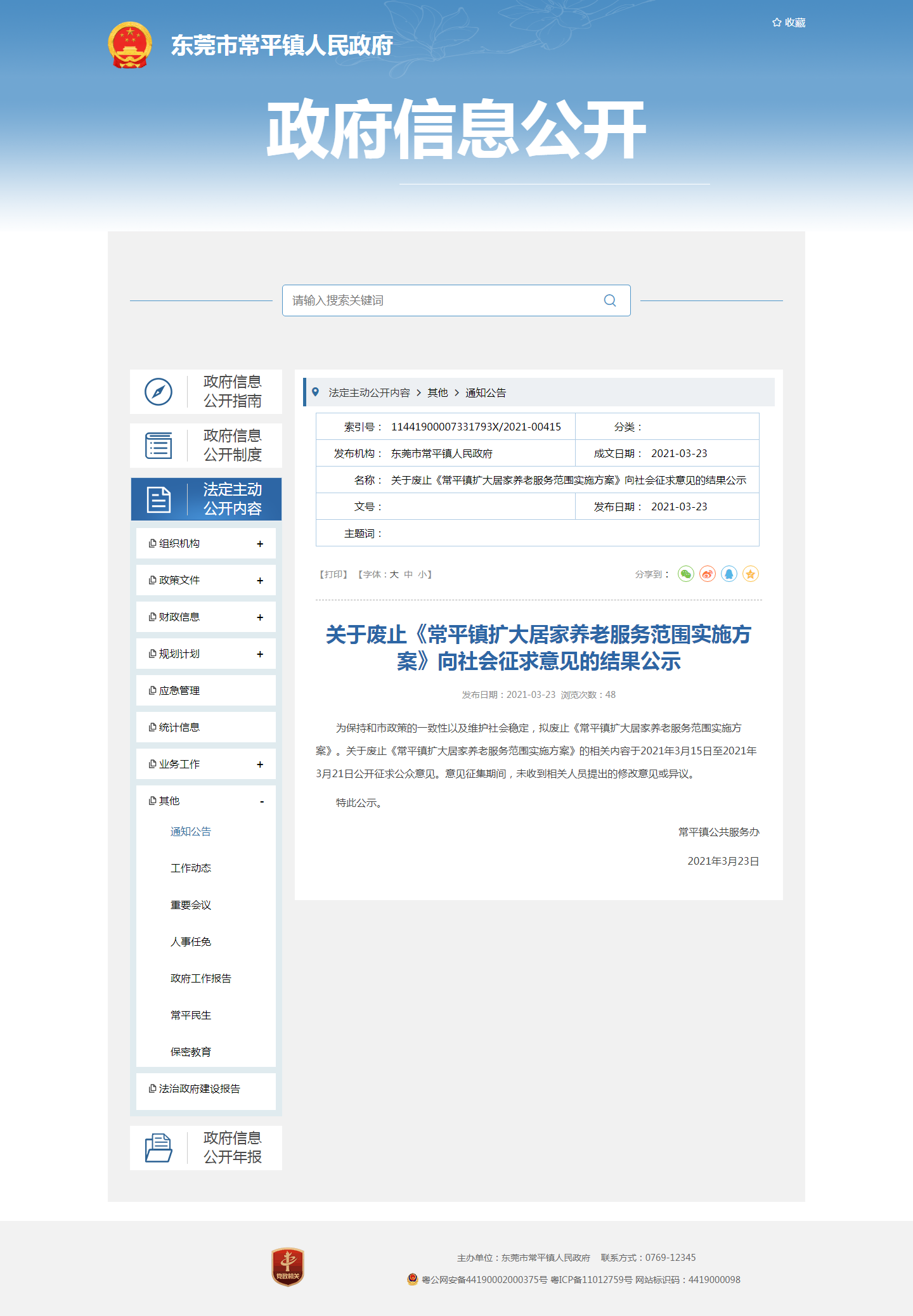913x1316 pixels.
Task: Click the folder icon for 政府信息公开年报
Action: [159, 1148]
